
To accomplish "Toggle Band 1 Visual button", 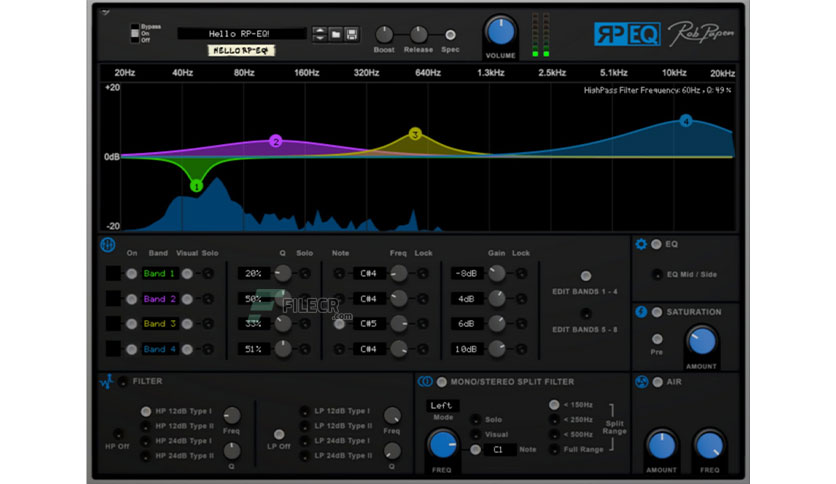I will point(187,274).
